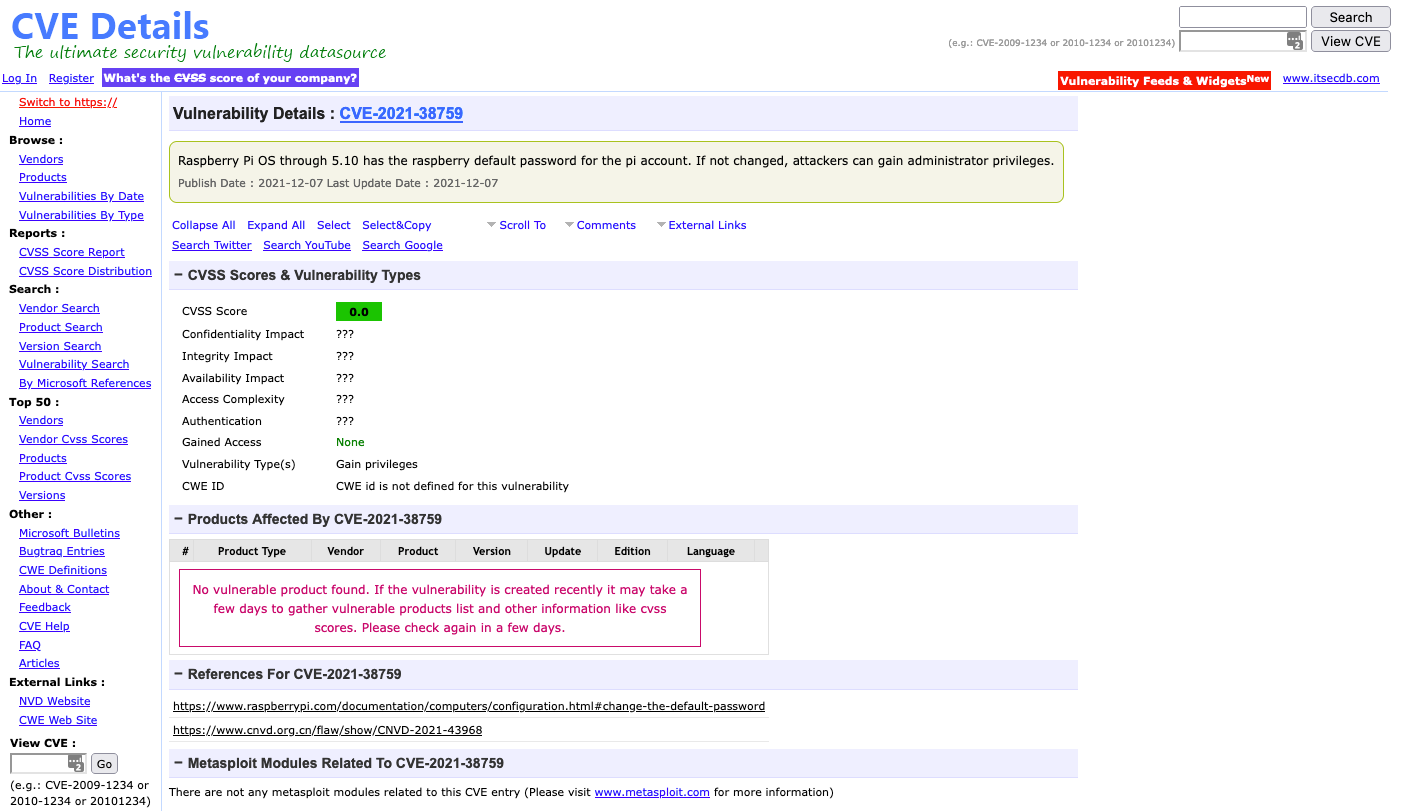The image size is (1414, 811).
Task: Open Feedback link
Action: point(45,607)
